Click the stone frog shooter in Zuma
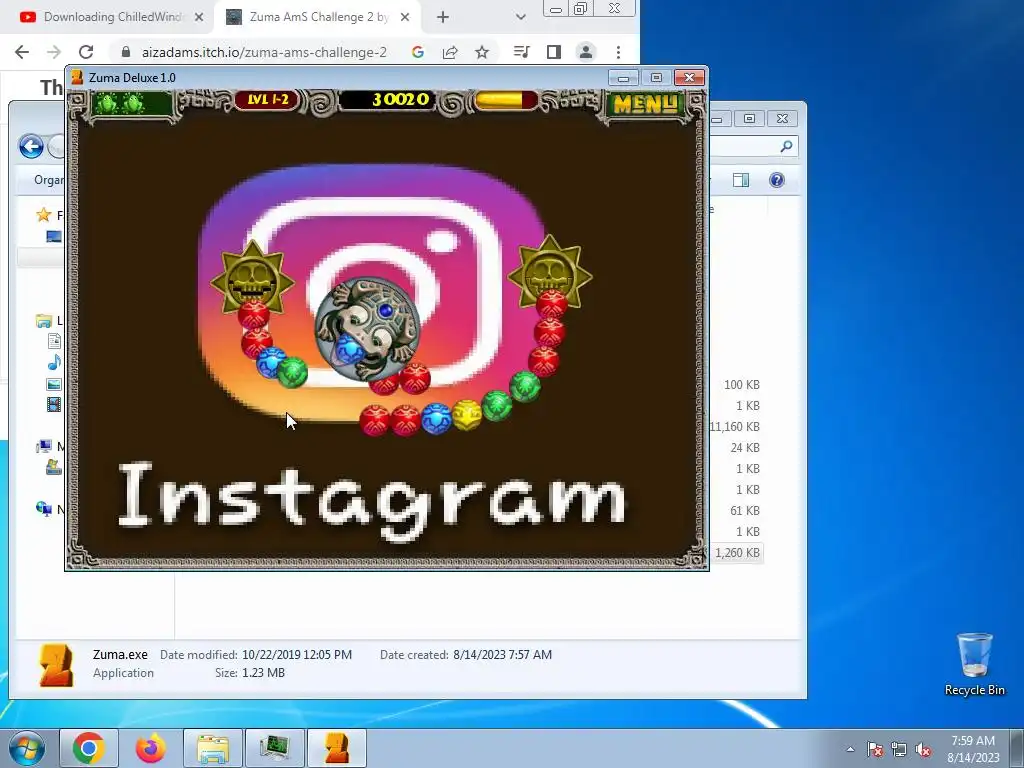This screenshot has width=1024, height=768. (x=368, y=328)
